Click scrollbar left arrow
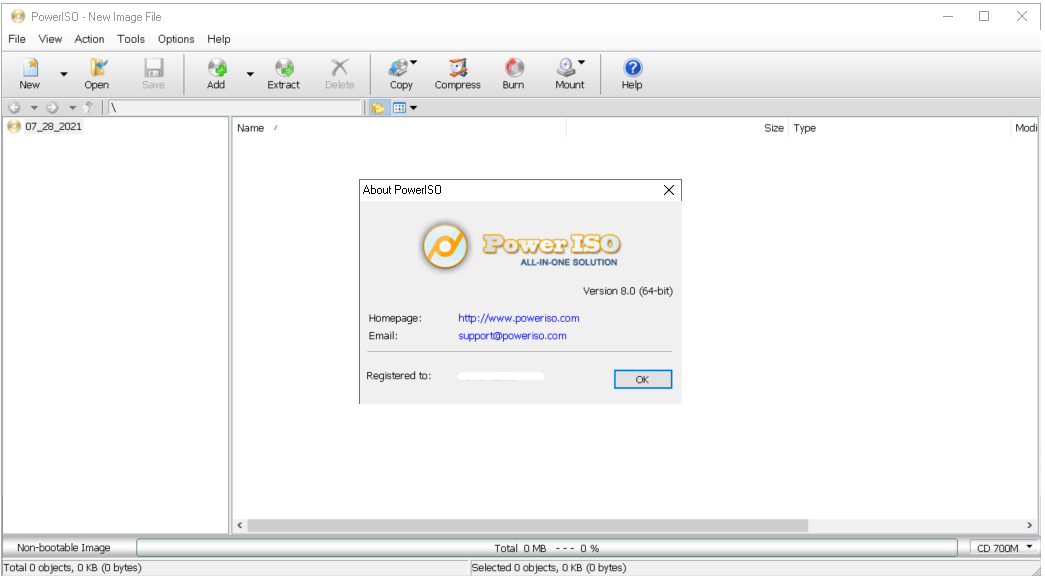 240,525
